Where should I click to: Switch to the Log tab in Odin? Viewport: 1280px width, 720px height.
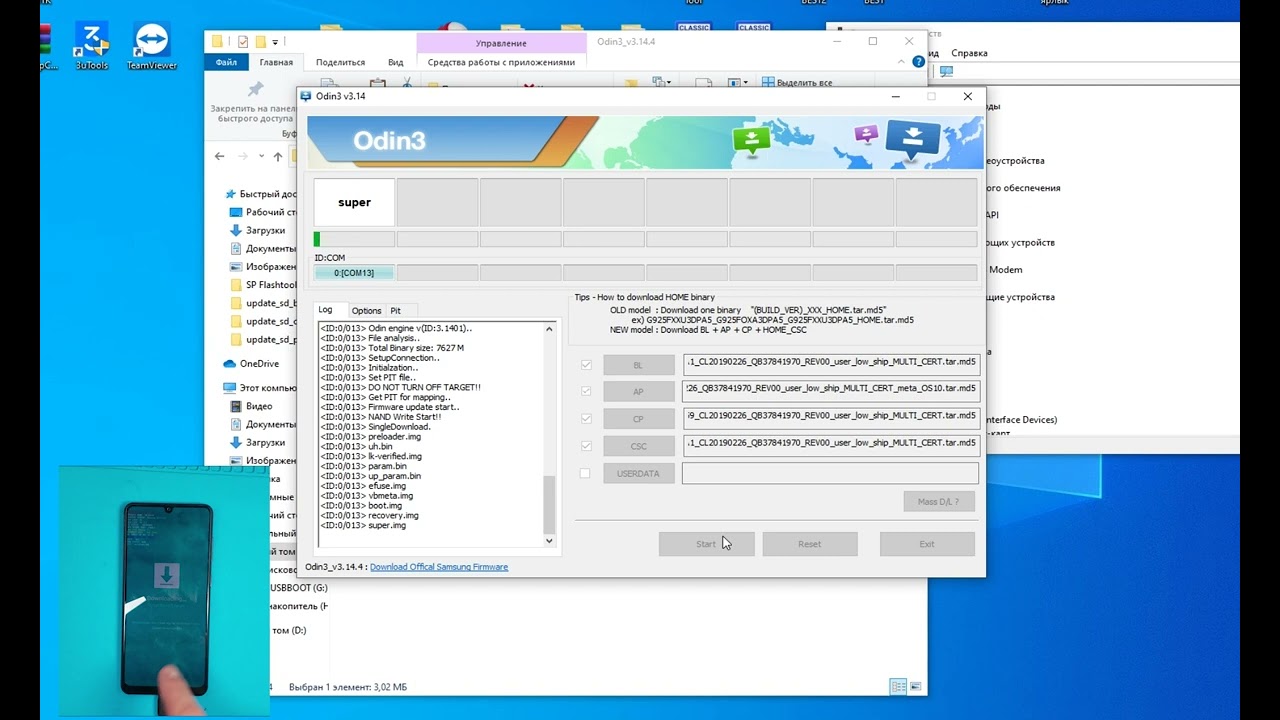[x=326, y=310]
